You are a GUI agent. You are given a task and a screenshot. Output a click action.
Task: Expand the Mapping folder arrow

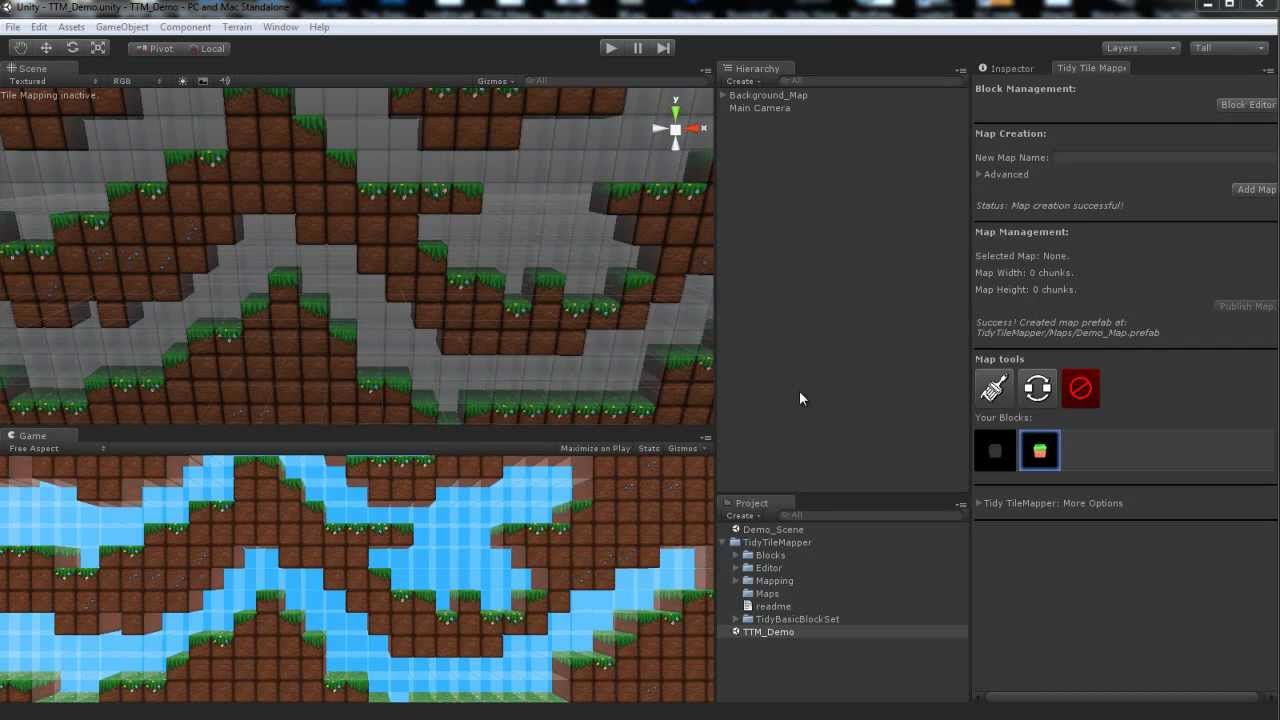coord(736,581)
